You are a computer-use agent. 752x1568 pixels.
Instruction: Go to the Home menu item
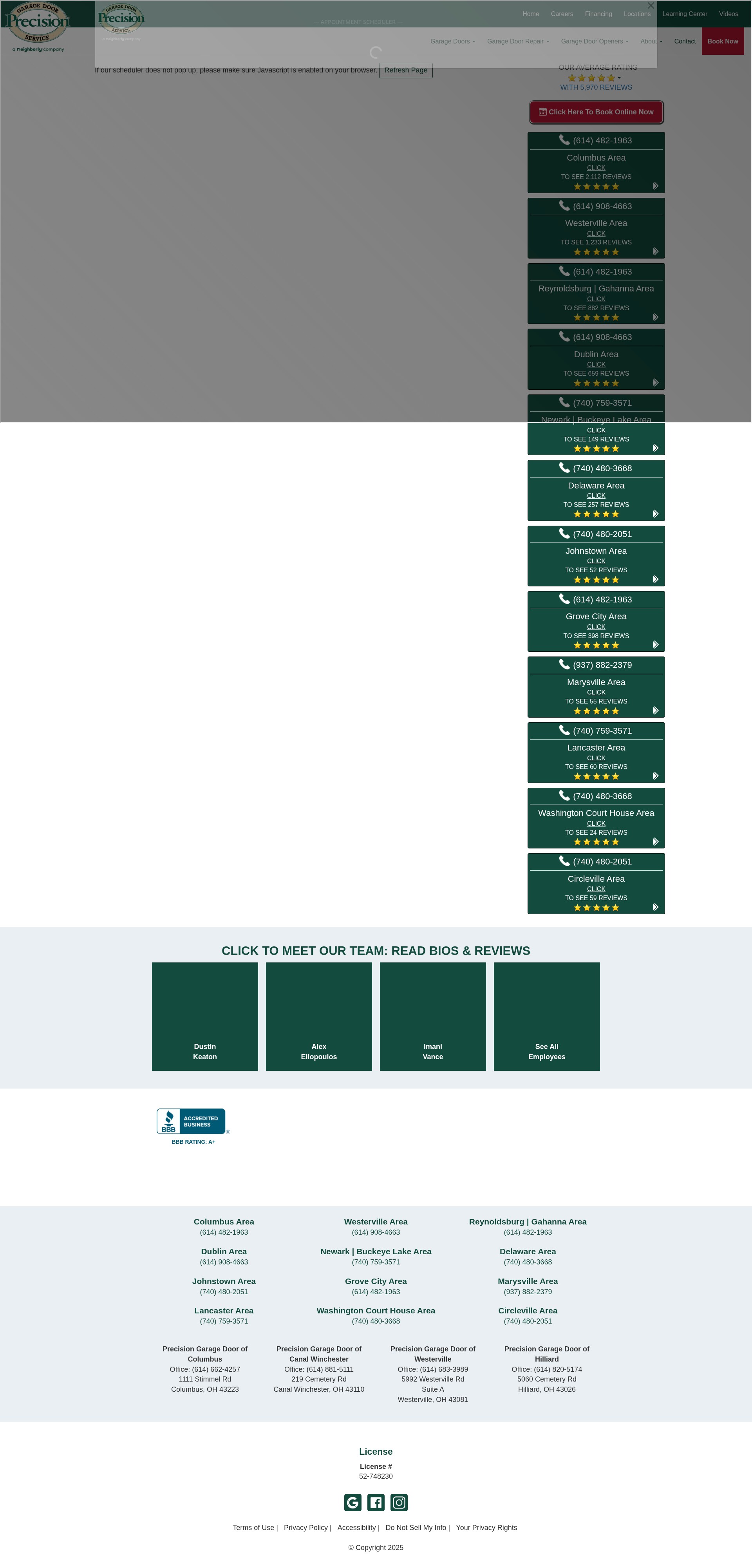pos(531,14)
